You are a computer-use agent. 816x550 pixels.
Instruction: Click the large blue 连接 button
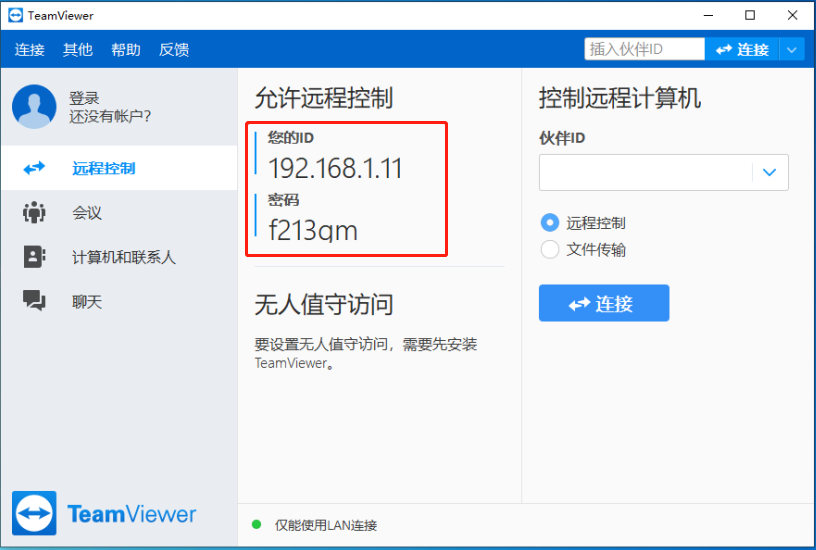[x=603, y=304]
